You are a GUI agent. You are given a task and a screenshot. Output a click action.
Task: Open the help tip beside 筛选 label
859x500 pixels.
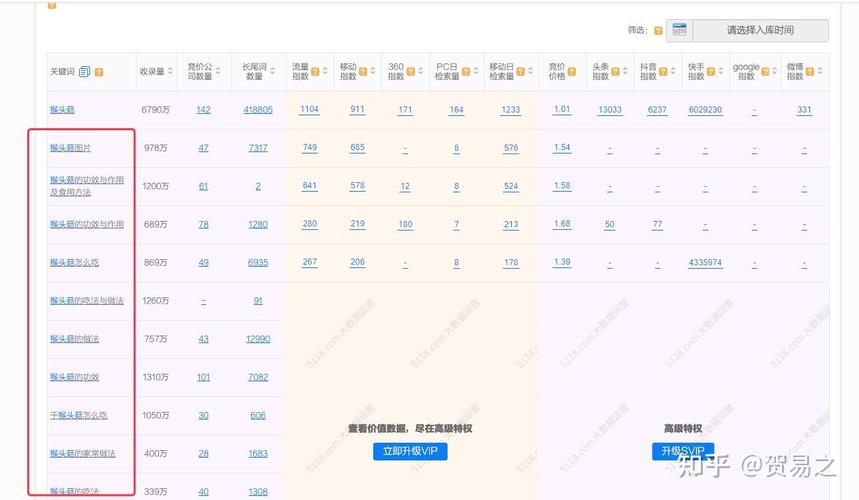tap(658, 31)
